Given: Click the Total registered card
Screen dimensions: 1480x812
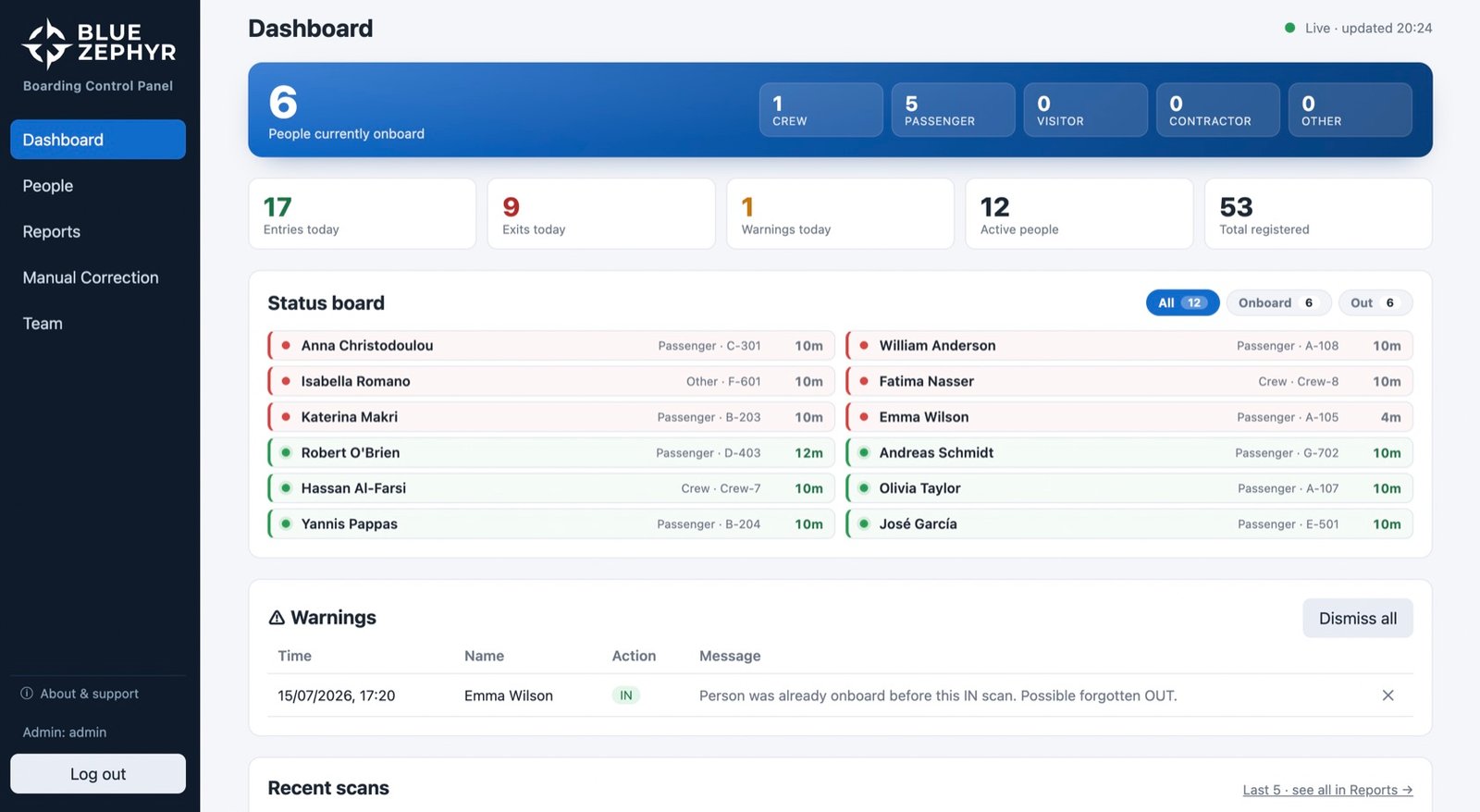Looking at the screenshot, I should (x=1318, y=214).
